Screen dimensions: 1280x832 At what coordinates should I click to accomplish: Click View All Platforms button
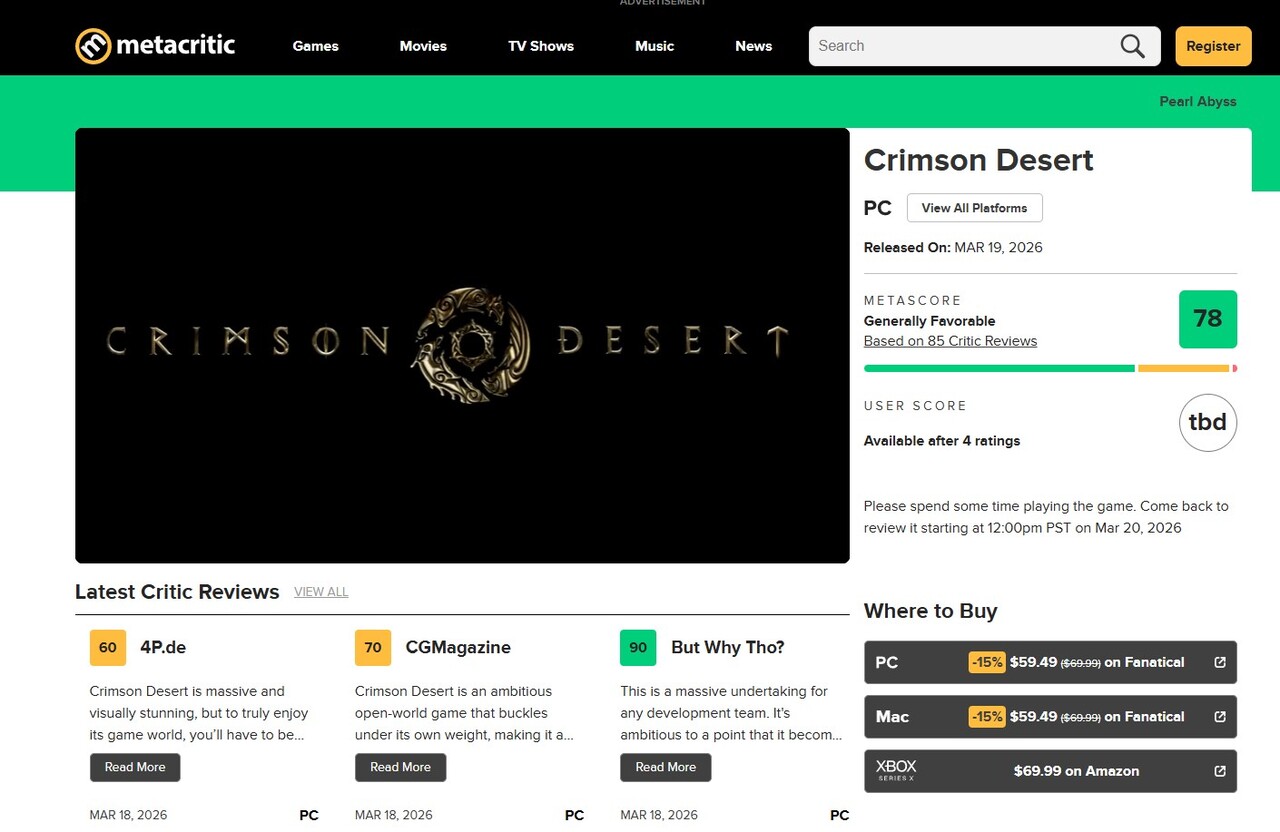(x=974, y=208)
